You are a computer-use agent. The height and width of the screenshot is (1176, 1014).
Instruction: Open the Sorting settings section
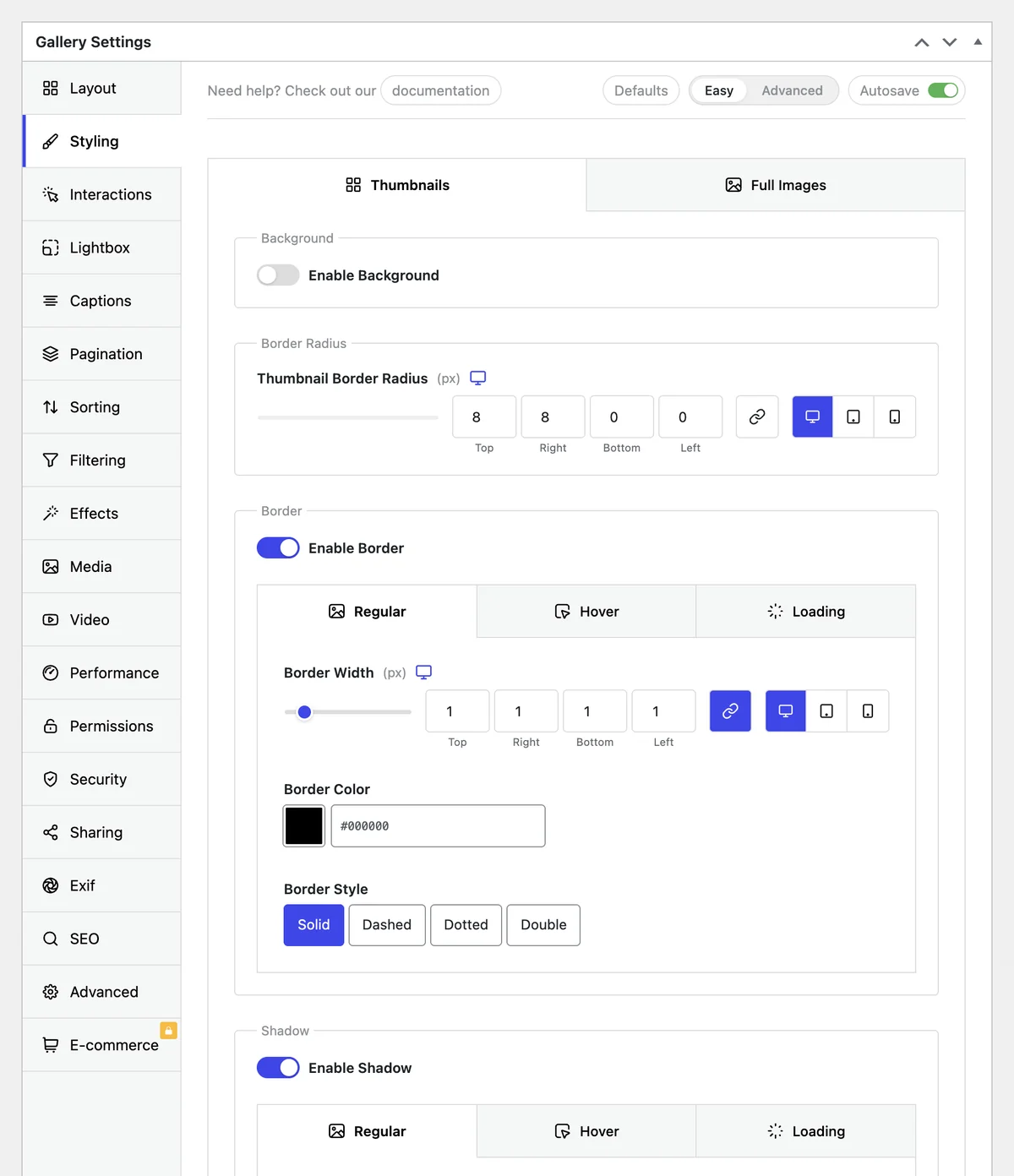click(x=101, y=407)
